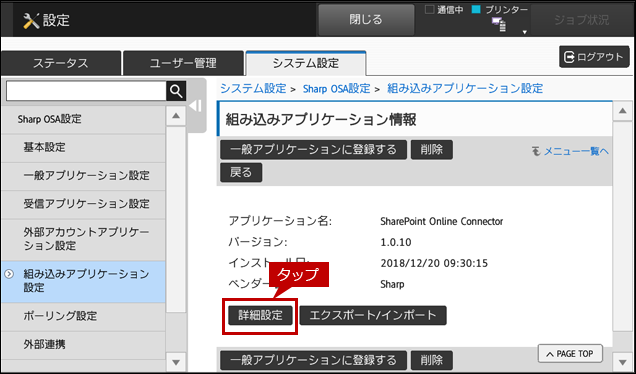Open the dropdown arrow under the printer icon
This screenshot has height=374, width=636.
524,32
